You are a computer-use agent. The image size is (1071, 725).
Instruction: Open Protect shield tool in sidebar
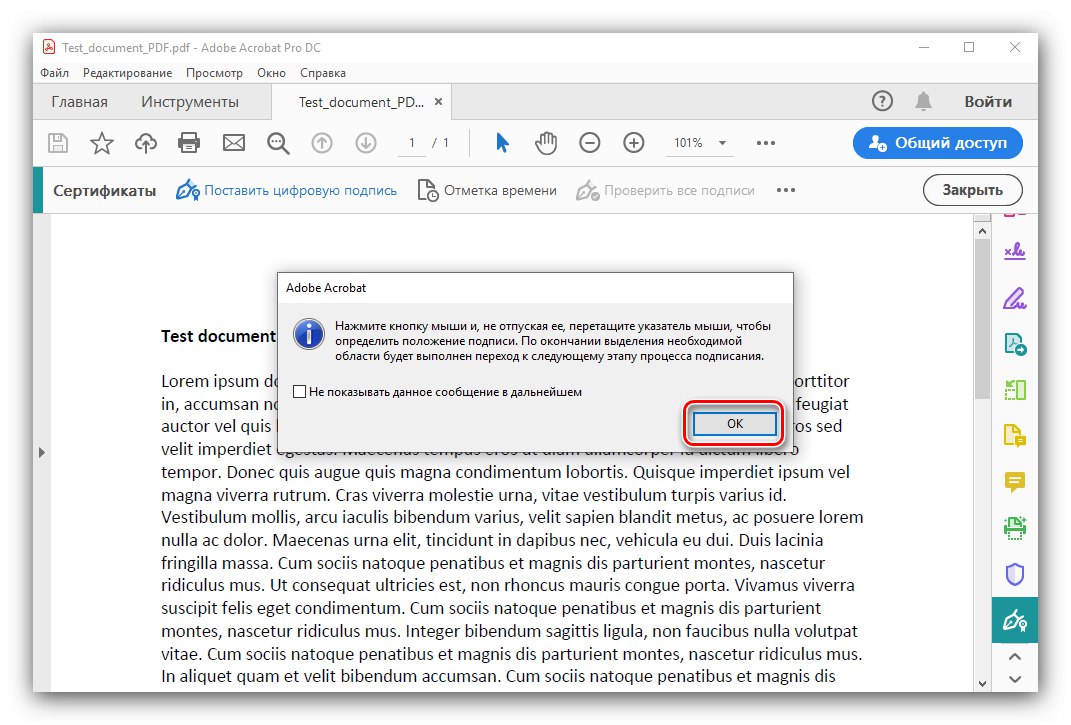pos(1015,574)
